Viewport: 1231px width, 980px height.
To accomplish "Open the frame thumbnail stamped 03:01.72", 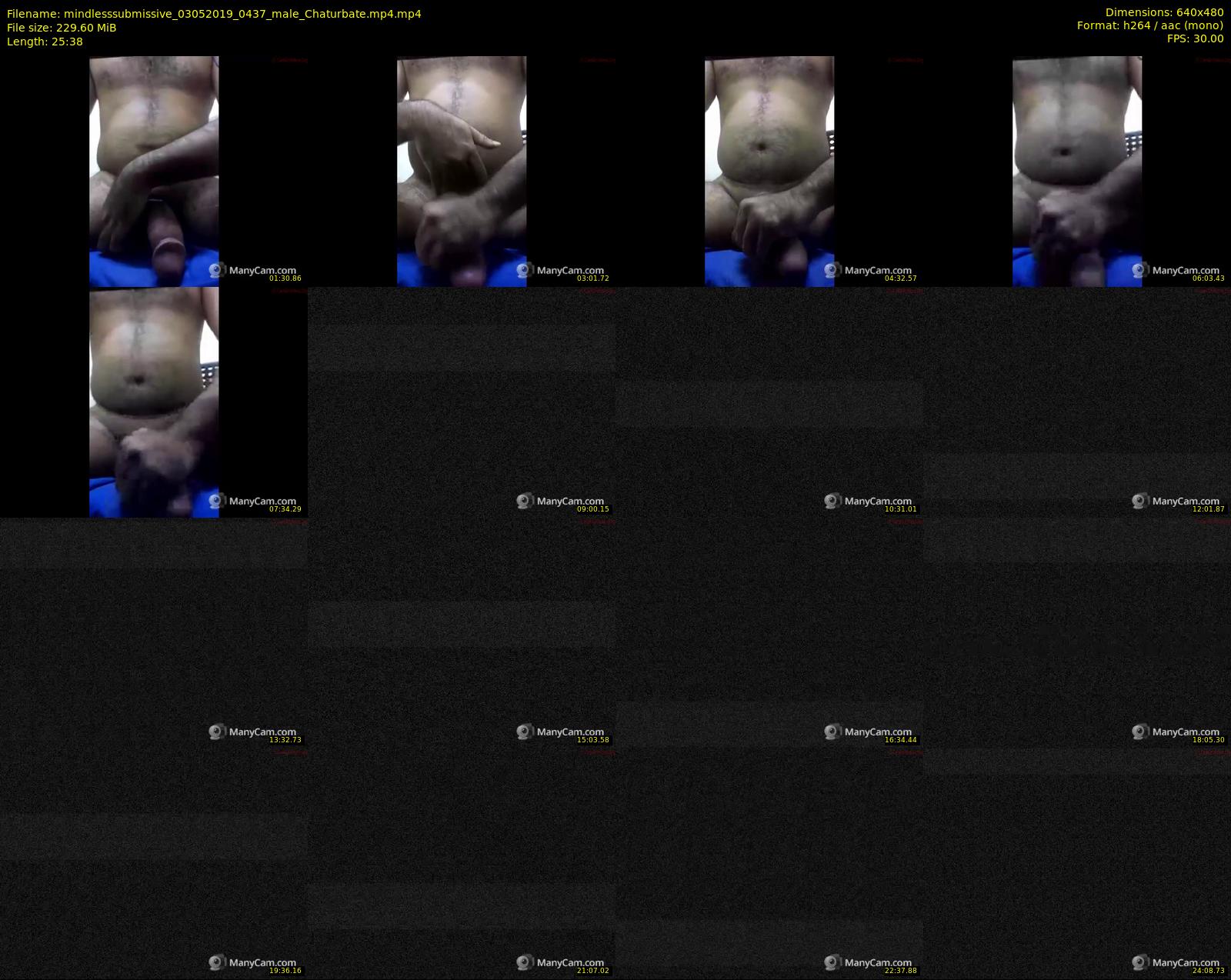I will 462,172.
